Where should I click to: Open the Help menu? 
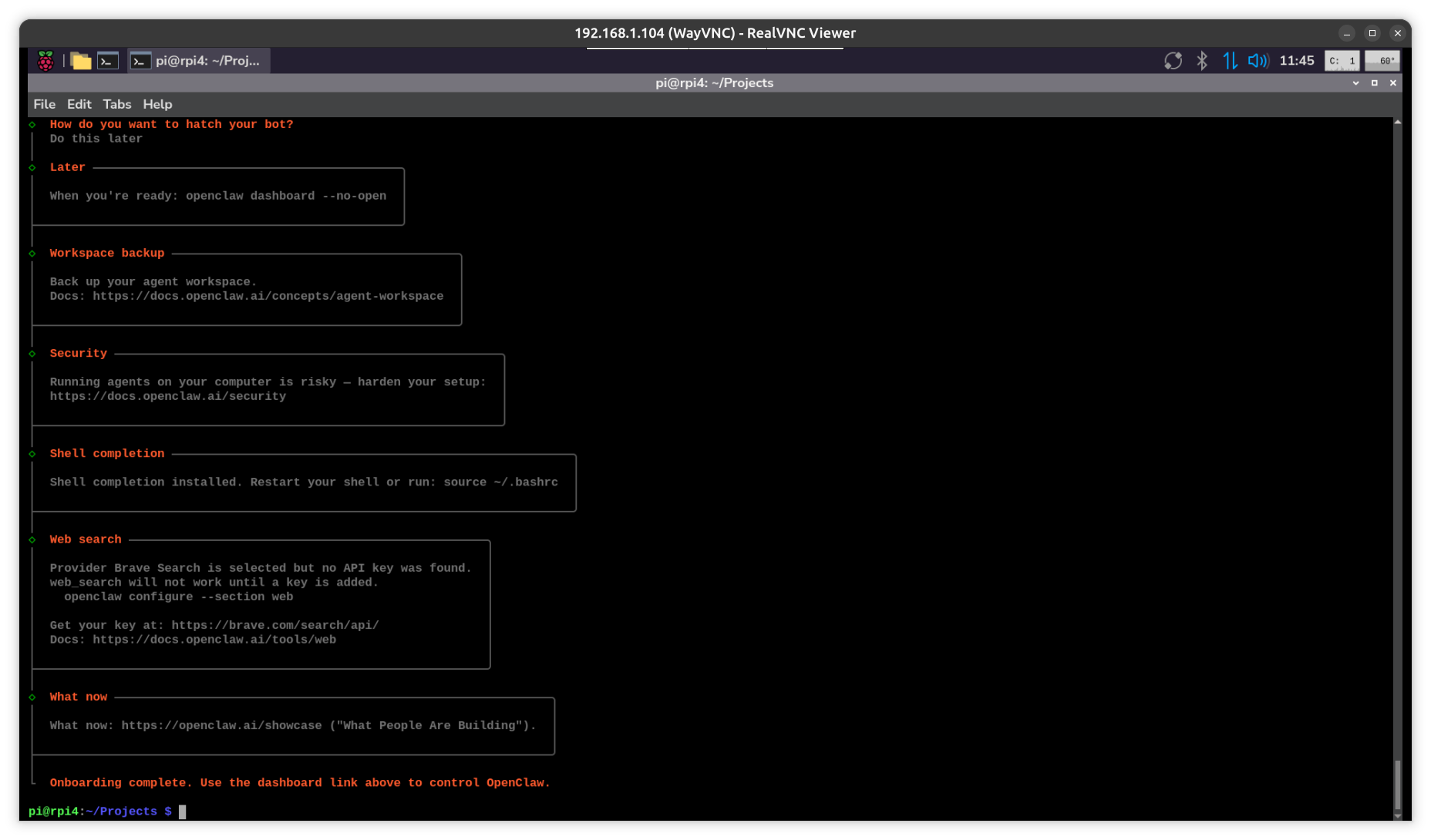coord(157,104)
